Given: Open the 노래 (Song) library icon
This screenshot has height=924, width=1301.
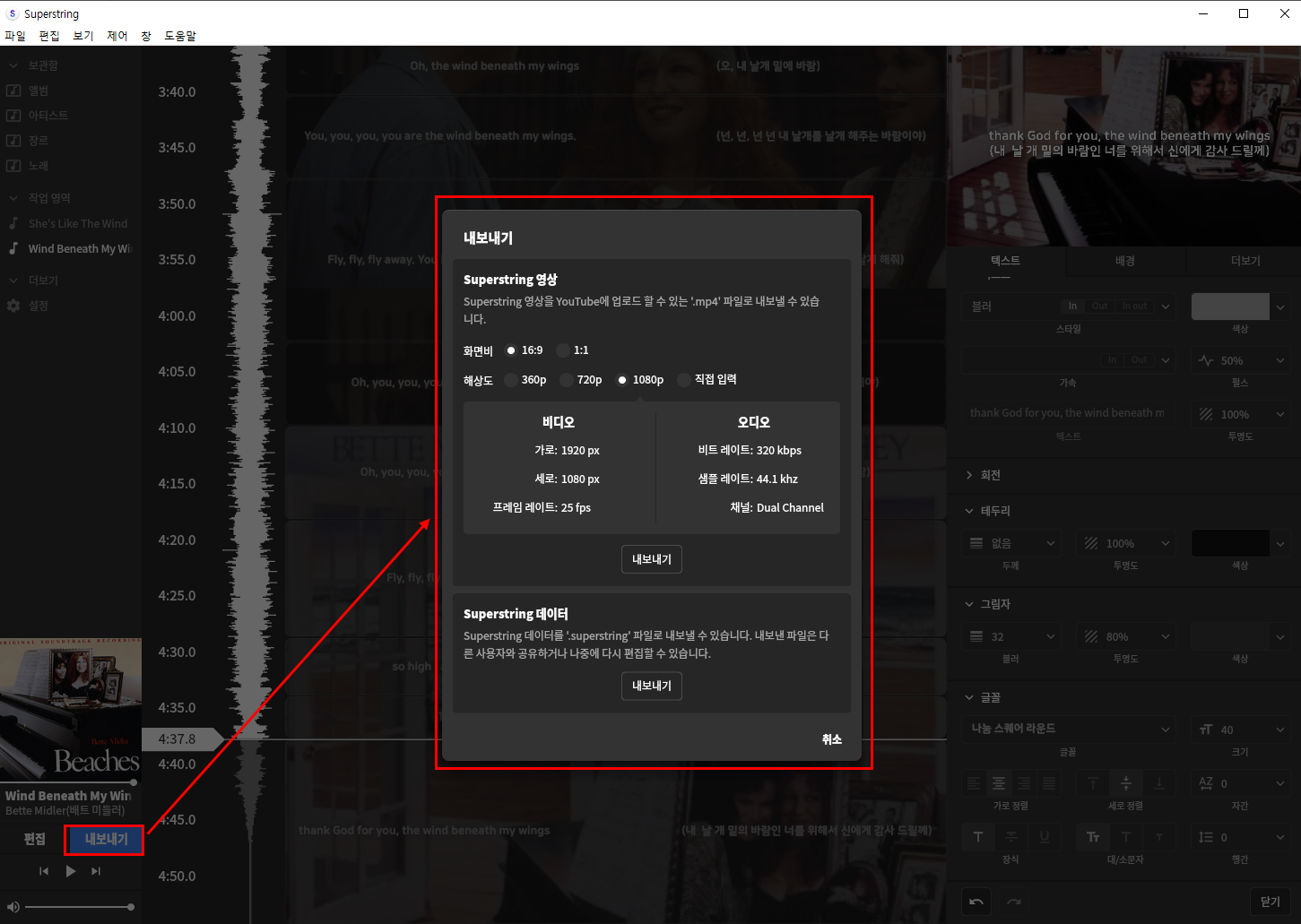Looking at the screenshot, I should (13, 166).
